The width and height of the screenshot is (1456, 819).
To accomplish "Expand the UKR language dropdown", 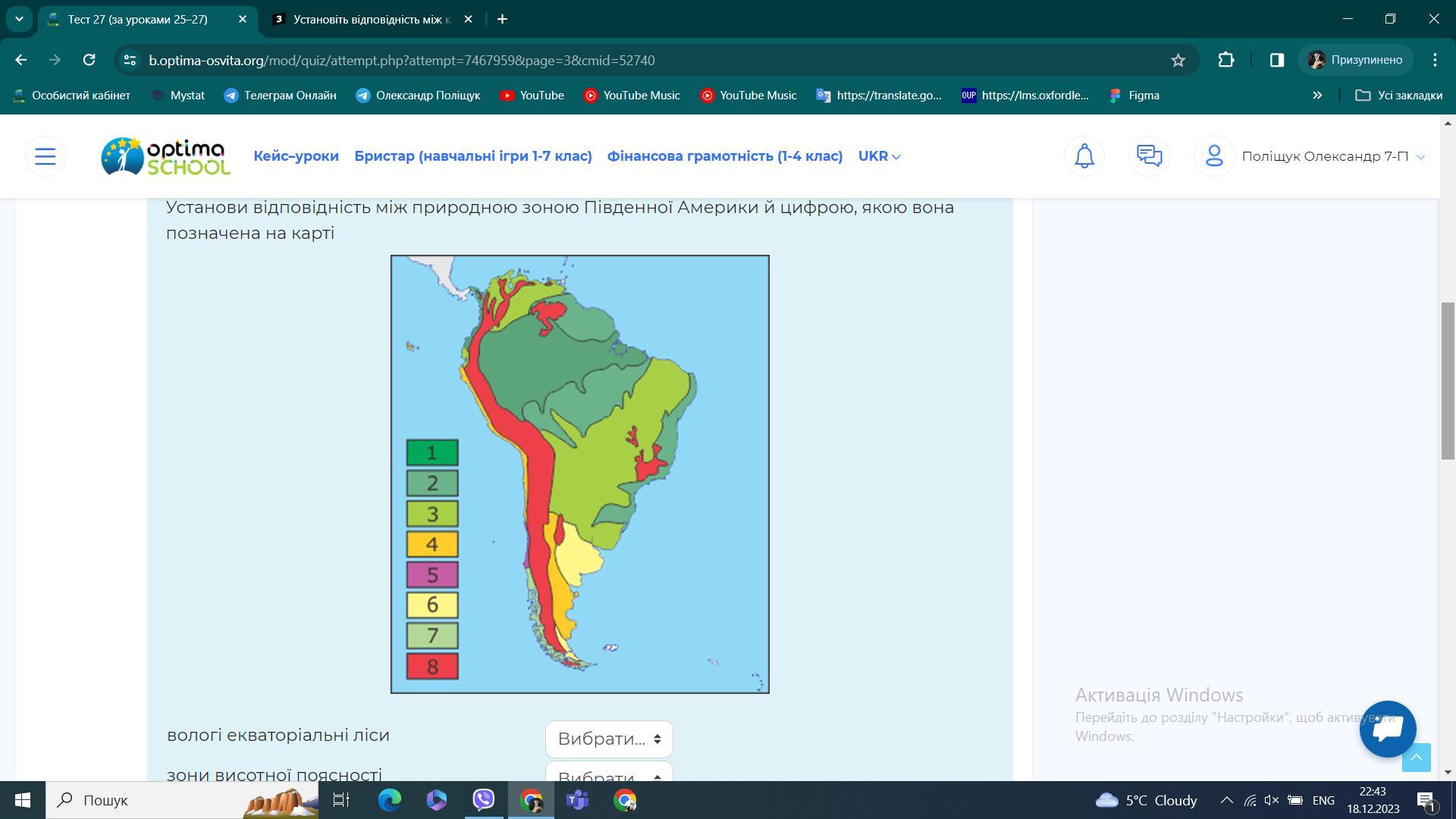I will point(879,156).
